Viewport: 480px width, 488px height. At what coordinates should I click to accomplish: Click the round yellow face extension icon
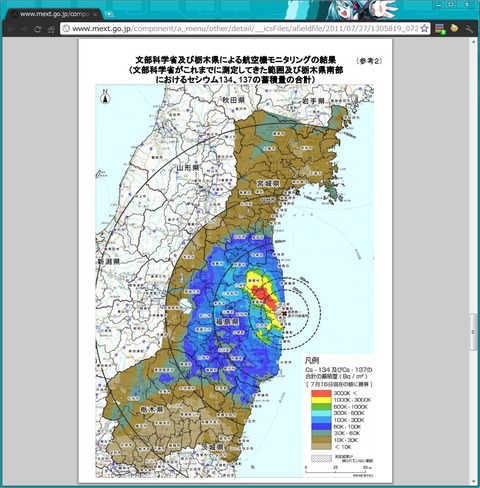tap(454, 28)
